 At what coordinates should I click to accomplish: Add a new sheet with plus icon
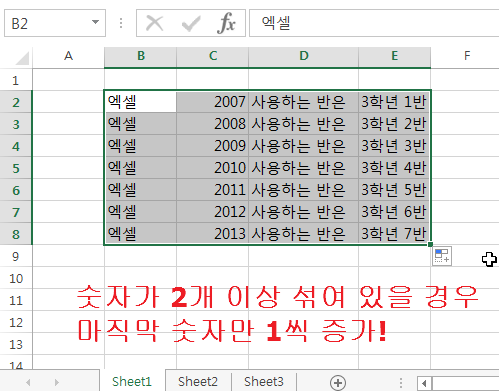pos(338,383)
